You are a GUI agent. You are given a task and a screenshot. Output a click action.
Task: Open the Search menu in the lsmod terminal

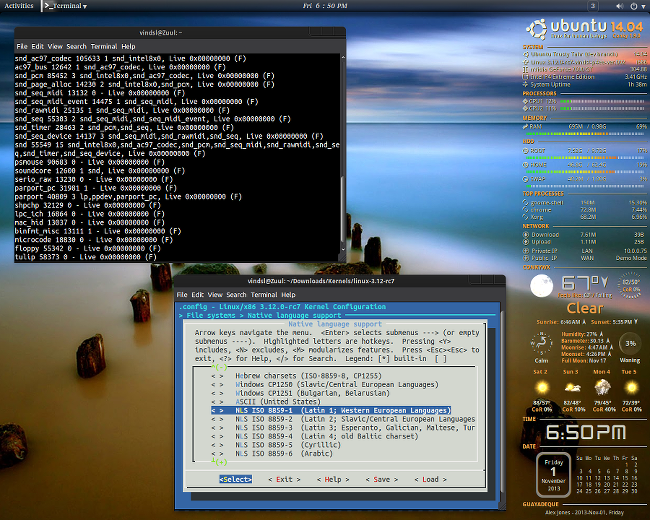click(76, 46)
